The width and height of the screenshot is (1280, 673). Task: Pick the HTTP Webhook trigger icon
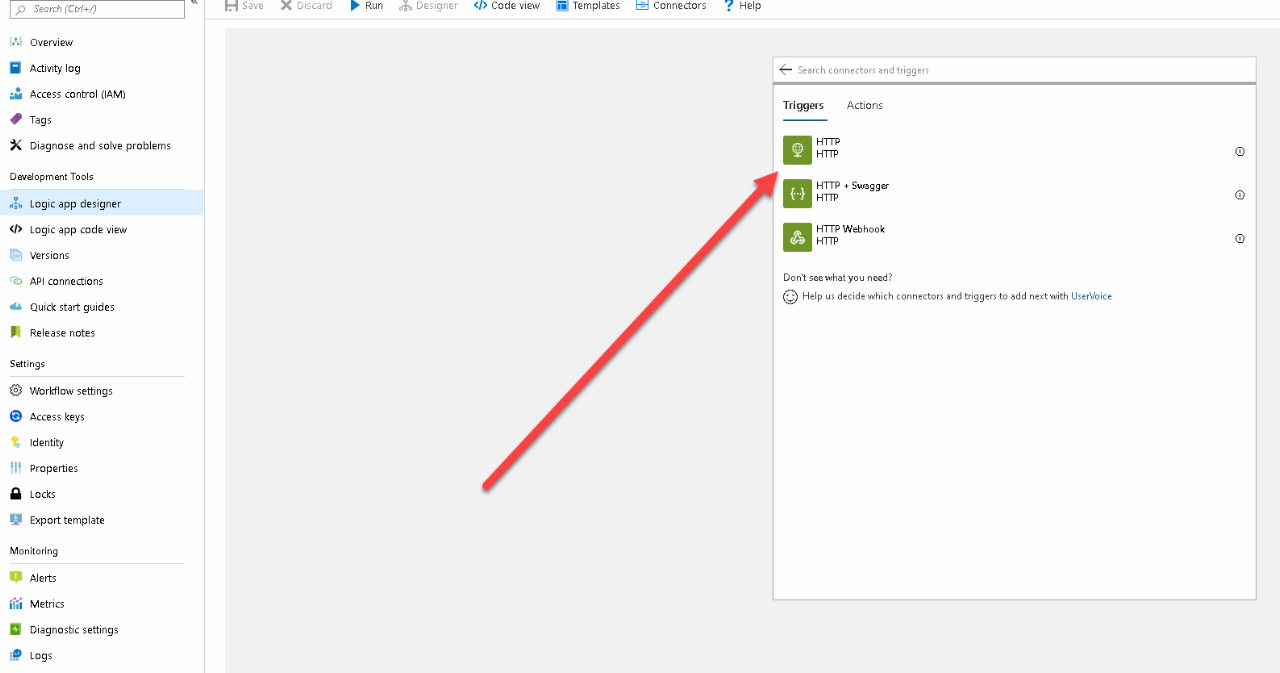[x=797, y=237]
